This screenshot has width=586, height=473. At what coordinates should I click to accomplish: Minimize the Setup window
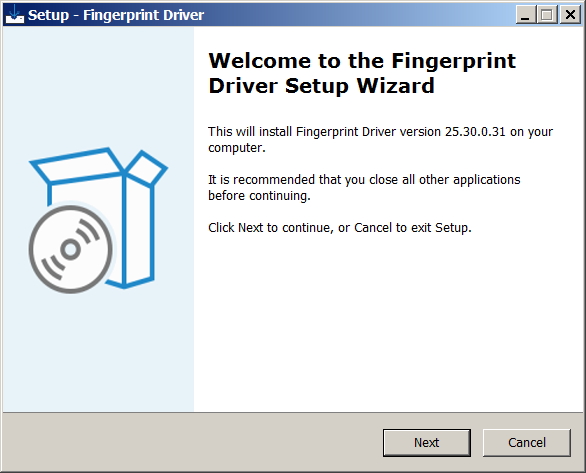click(x=525, y=15)
